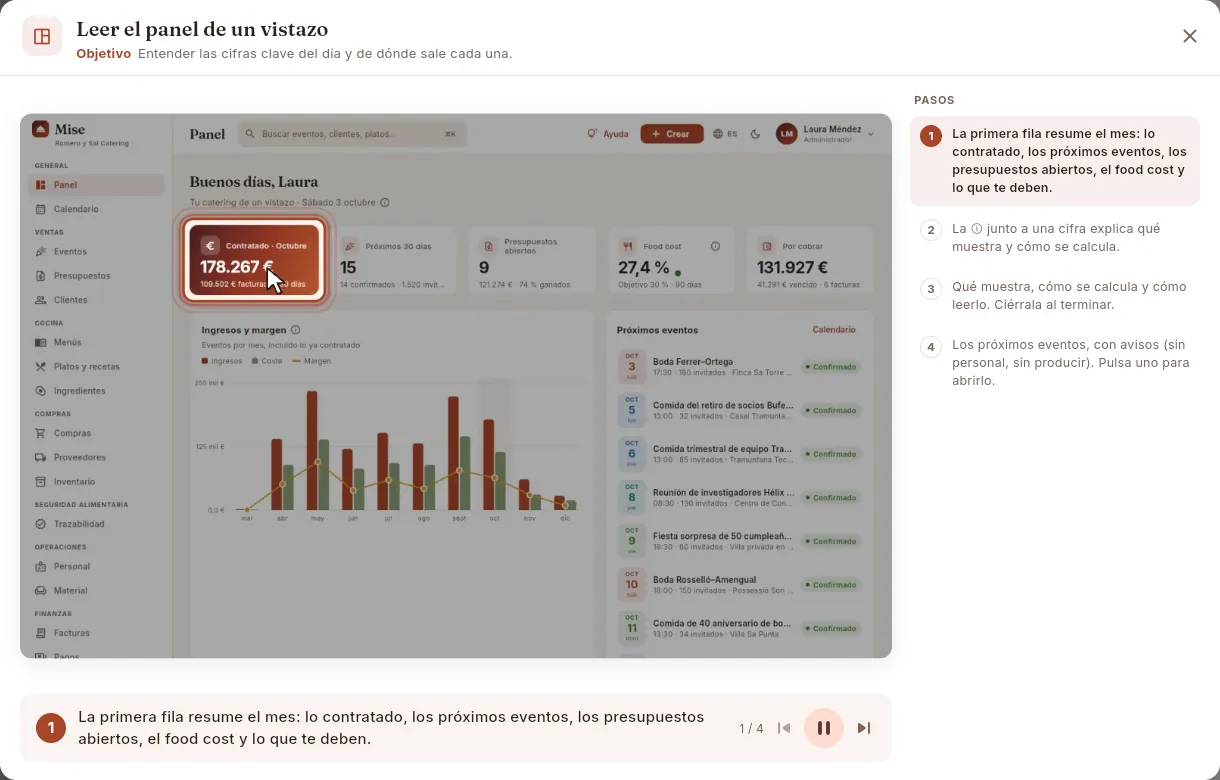Click the panel layout icon beside the title
1220x780 pixels.
click(x=42, y=37)
